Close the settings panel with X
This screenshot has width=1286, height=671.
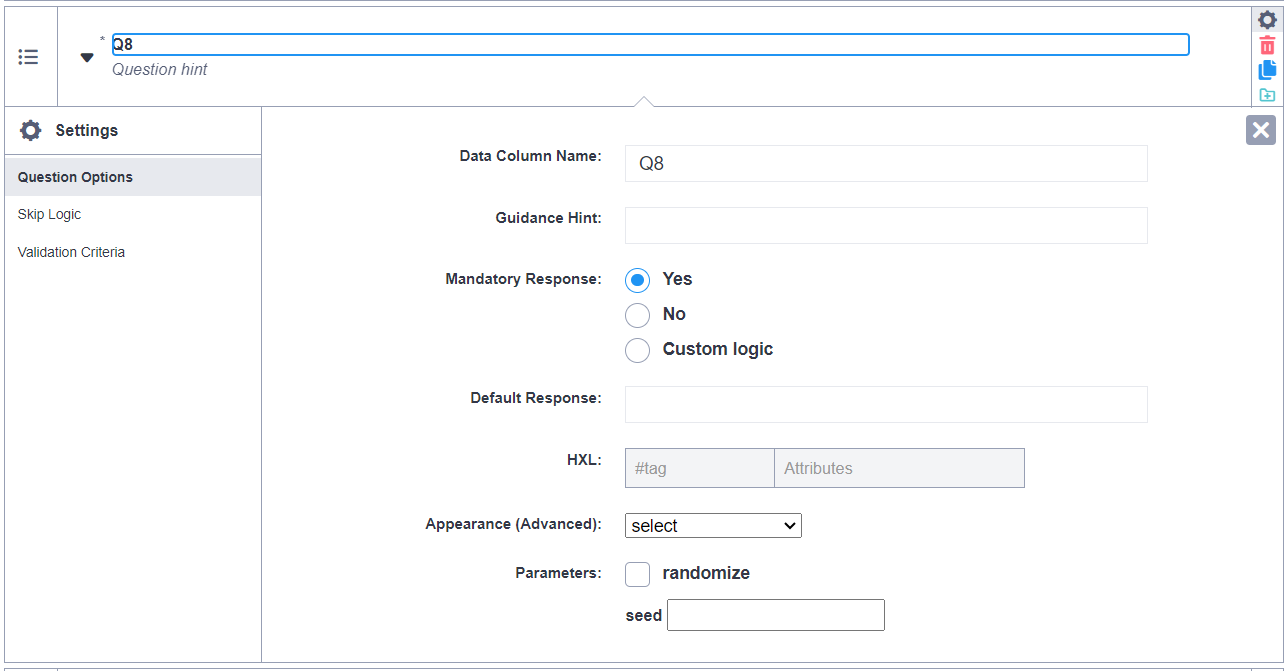click(1261, 130)
